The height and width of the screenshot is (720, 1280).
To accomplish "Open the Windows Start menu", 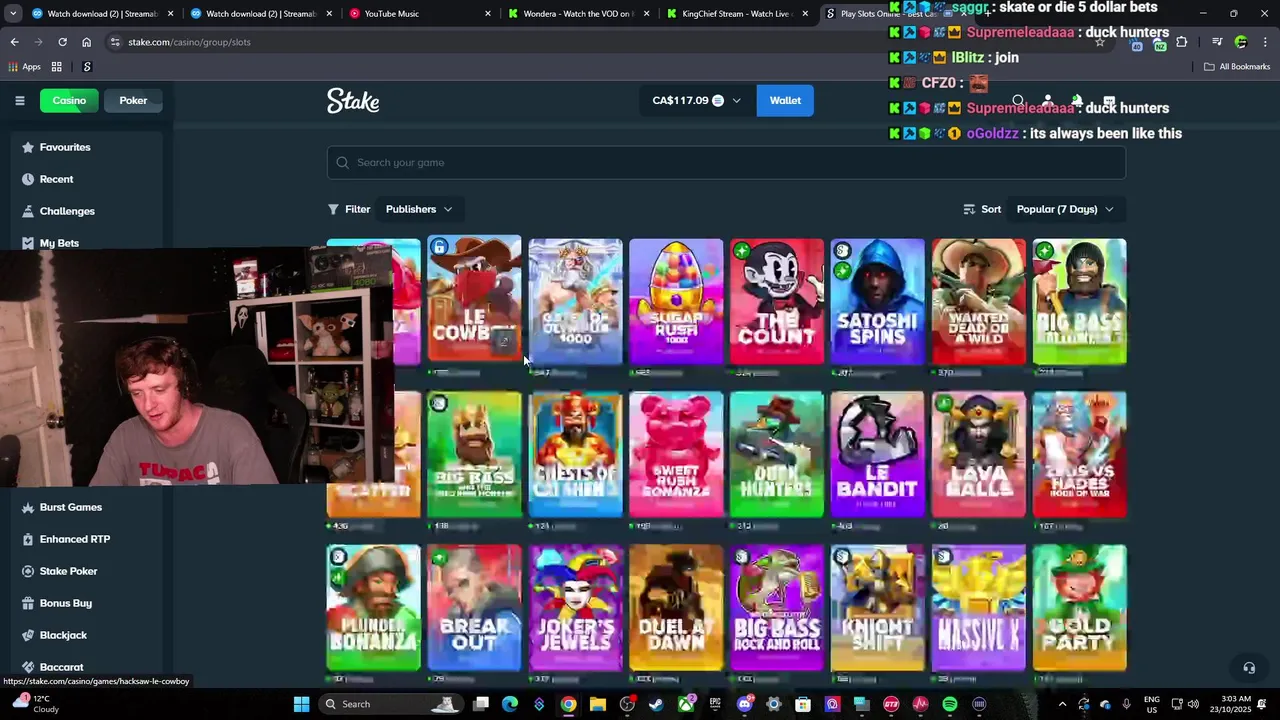I will click(301, 704).
